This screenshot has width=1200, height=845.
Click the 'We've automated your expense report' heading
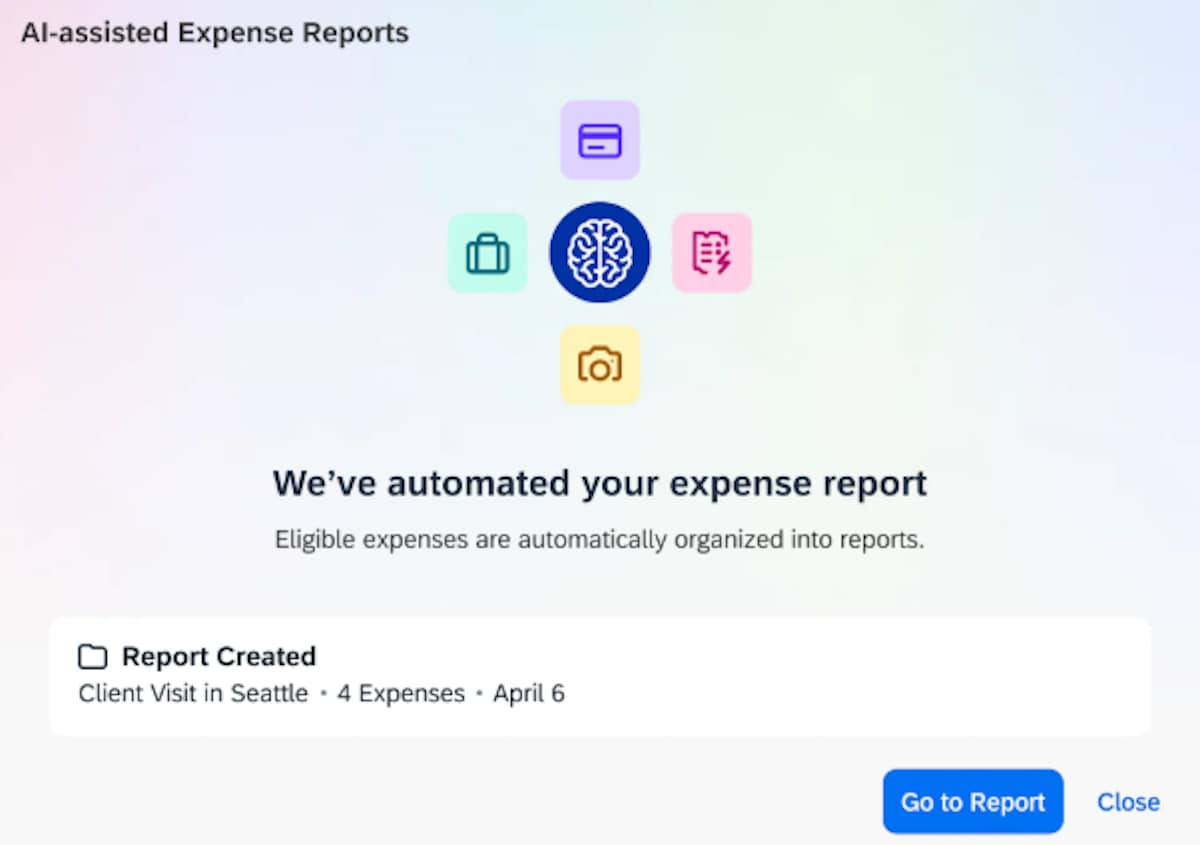pyautogui.click(x=600, y=483)
